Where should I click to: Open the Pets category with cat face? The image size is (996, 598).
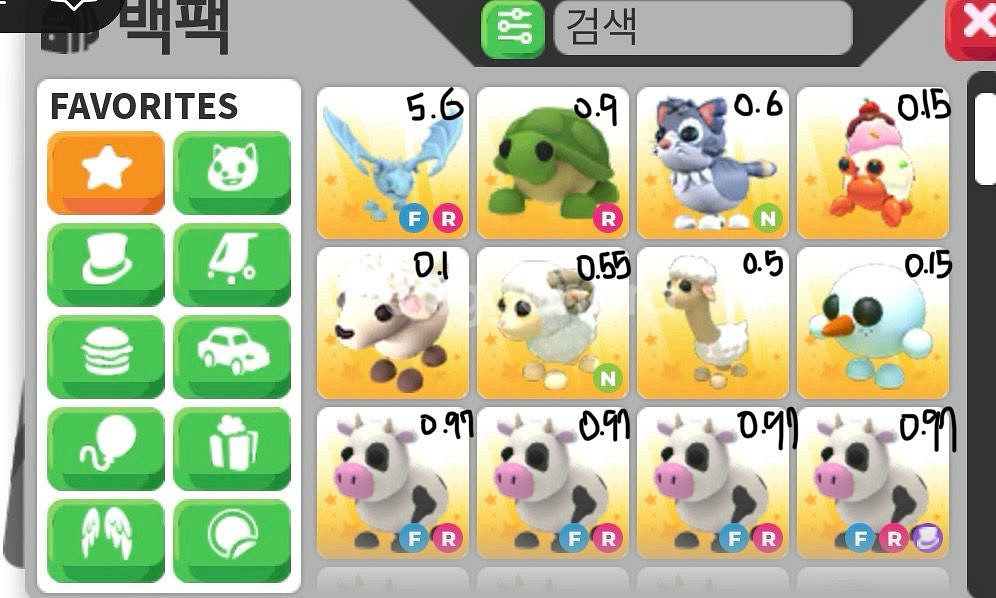pos(232,172)
